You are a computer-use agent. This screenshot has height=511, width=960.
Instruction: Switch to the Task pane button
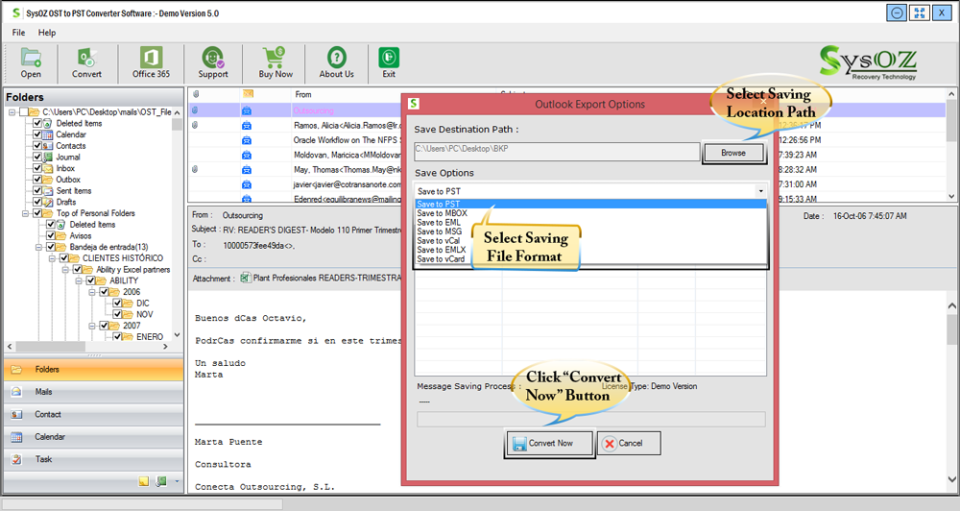click(93, 459)
